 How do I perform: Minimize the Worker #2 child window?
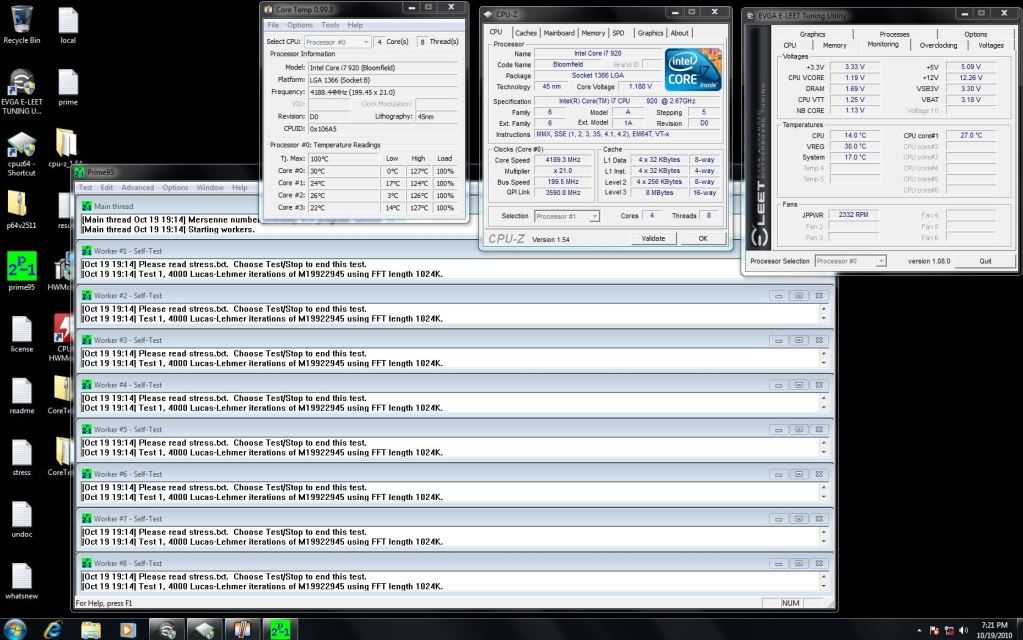(x=778, y=296)
